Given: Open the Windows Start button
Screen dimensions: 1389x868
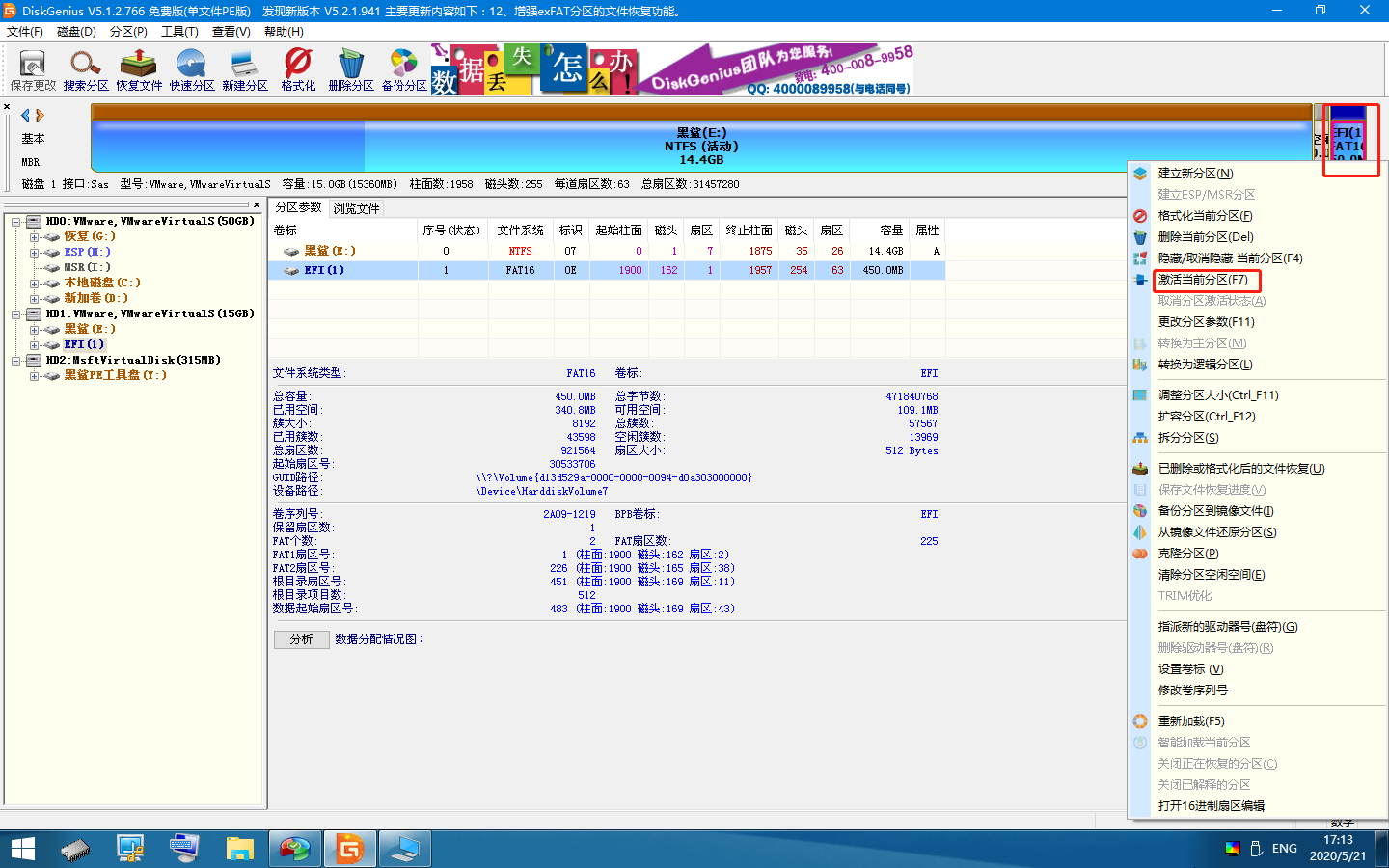Looking at the screenshot, I should [x=23, y=849].
